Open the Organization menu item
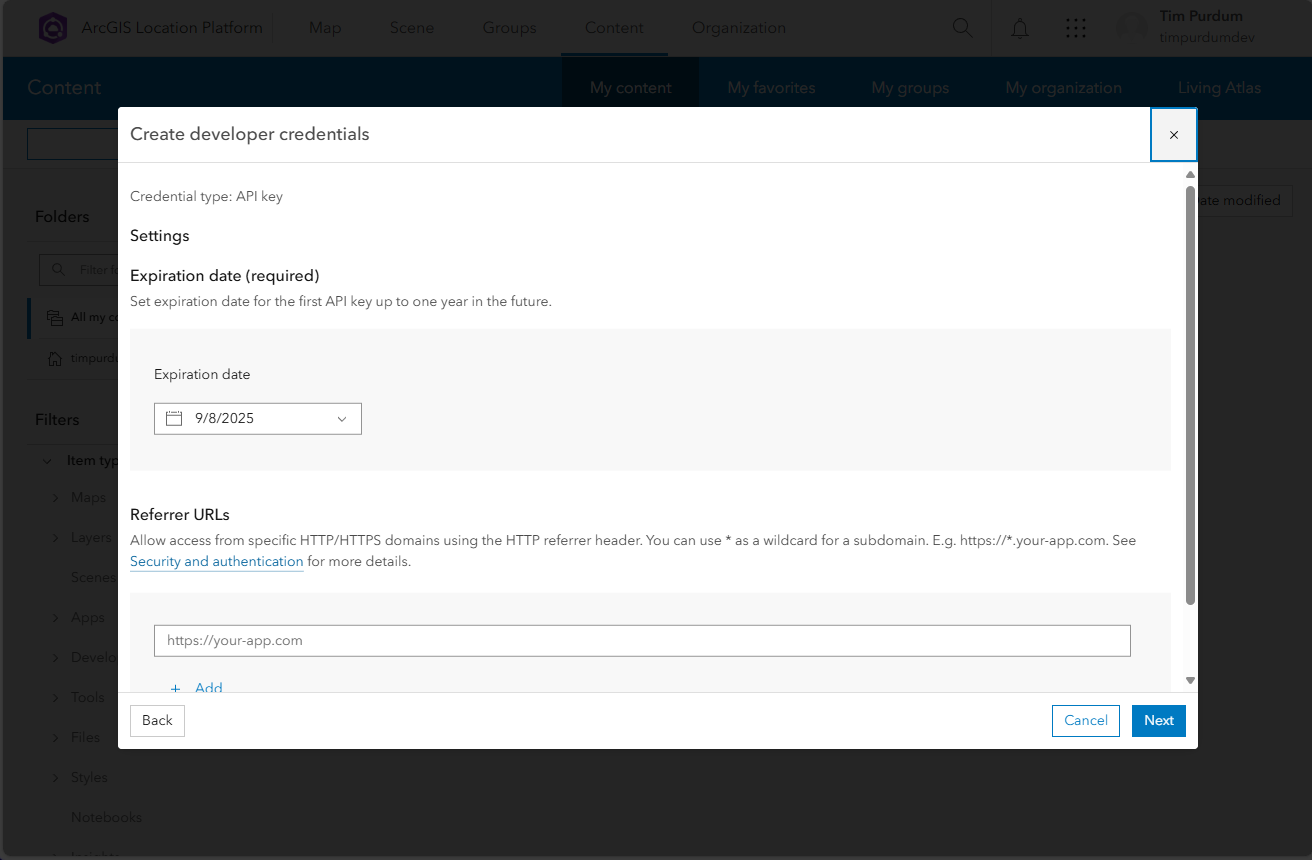1312x860 pixels. point(739,28)
